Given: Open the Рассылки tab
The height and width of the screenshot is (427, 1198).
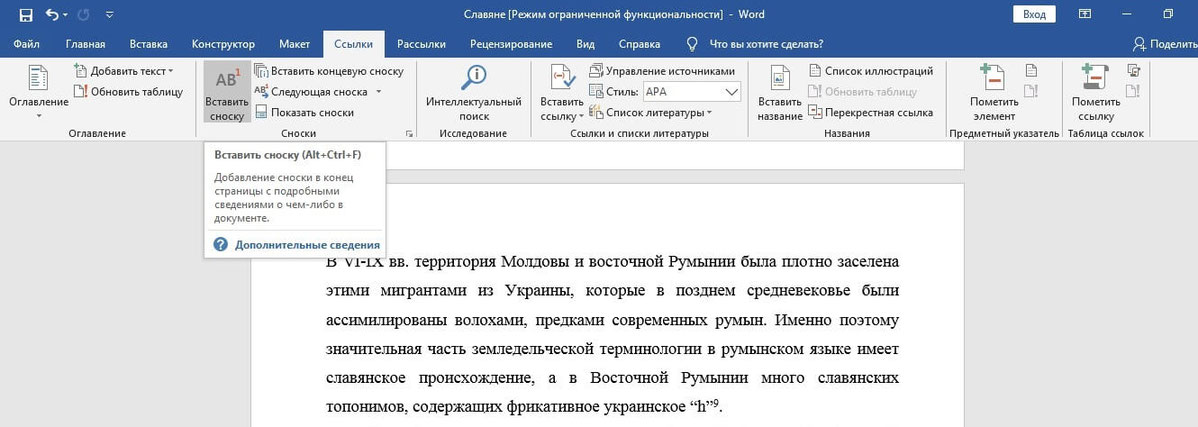Looking at the screenshot, I should coord(421,44).
